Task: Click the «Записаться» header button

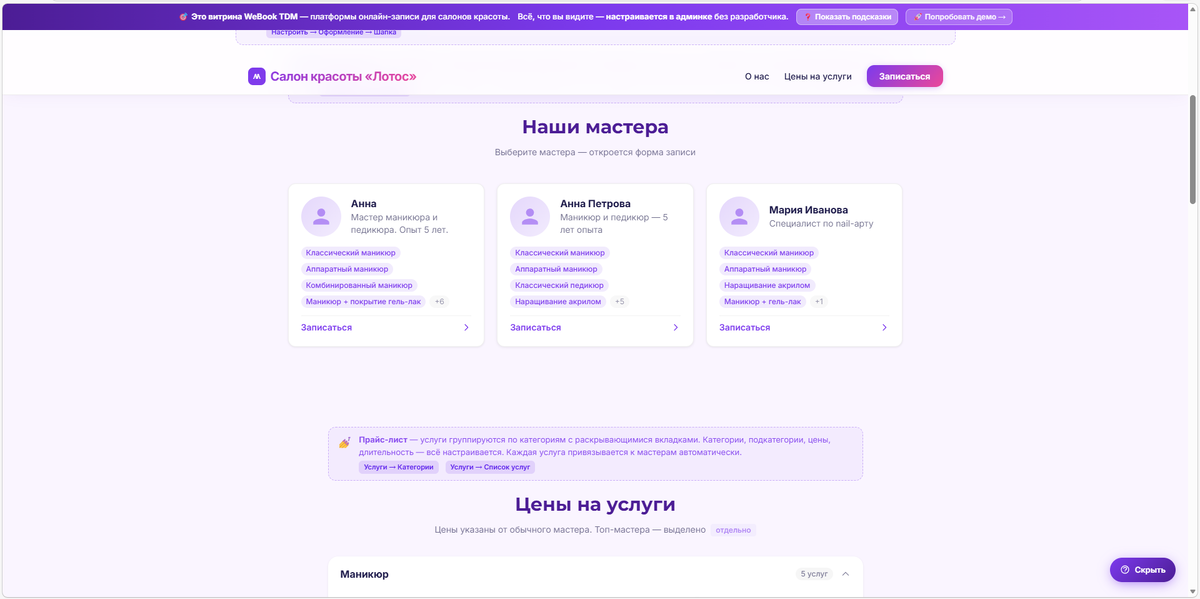Action: (x=903, y=75)
